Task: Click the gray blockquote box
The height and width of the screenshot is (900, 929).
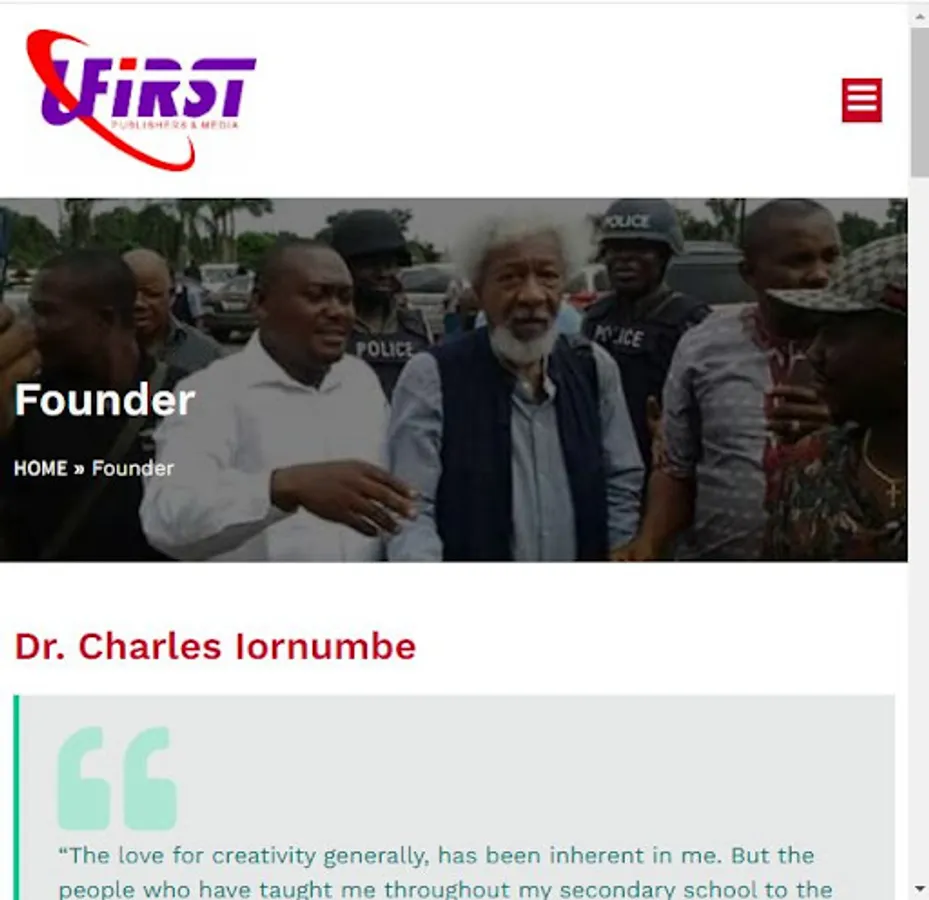Action: click(x=454, y=797)
